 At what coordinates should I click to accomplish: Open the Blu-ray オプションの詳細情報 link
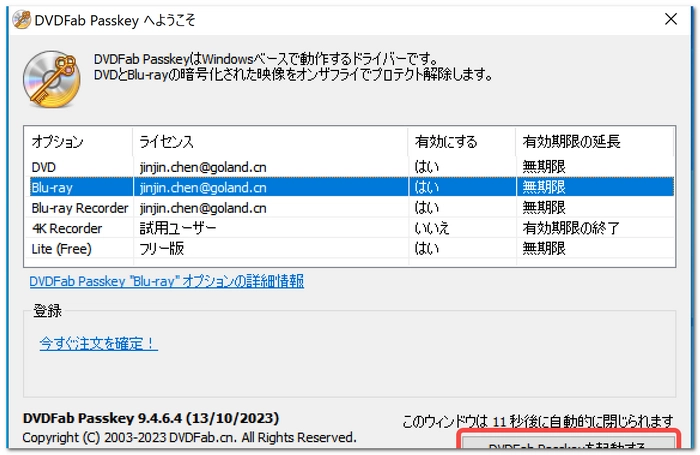[x=166, y=282]
